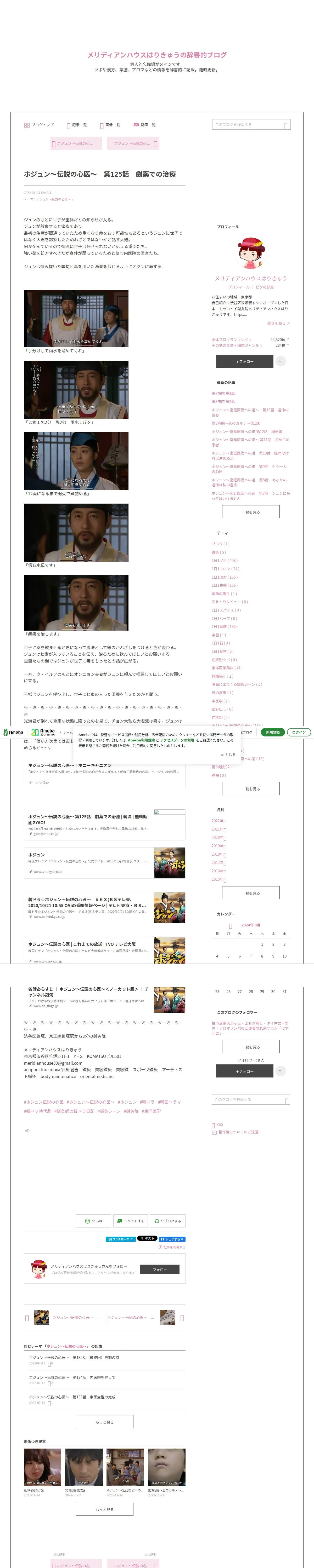Expand the 2017年 monthly archive
The height and width of the screenshot is (1568, 314).
point(219,862)
